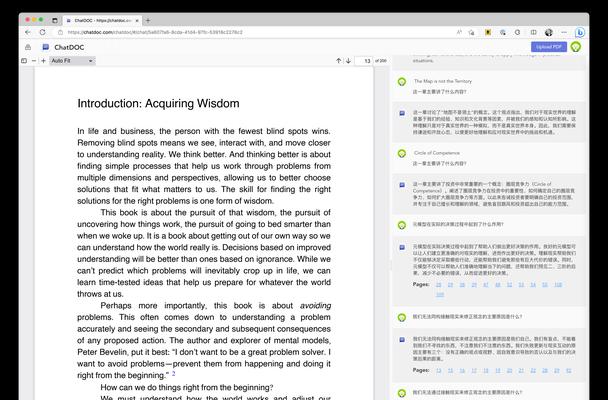Go back with the browser back arrow
608x400 pixels.
(x=28, y=32)
